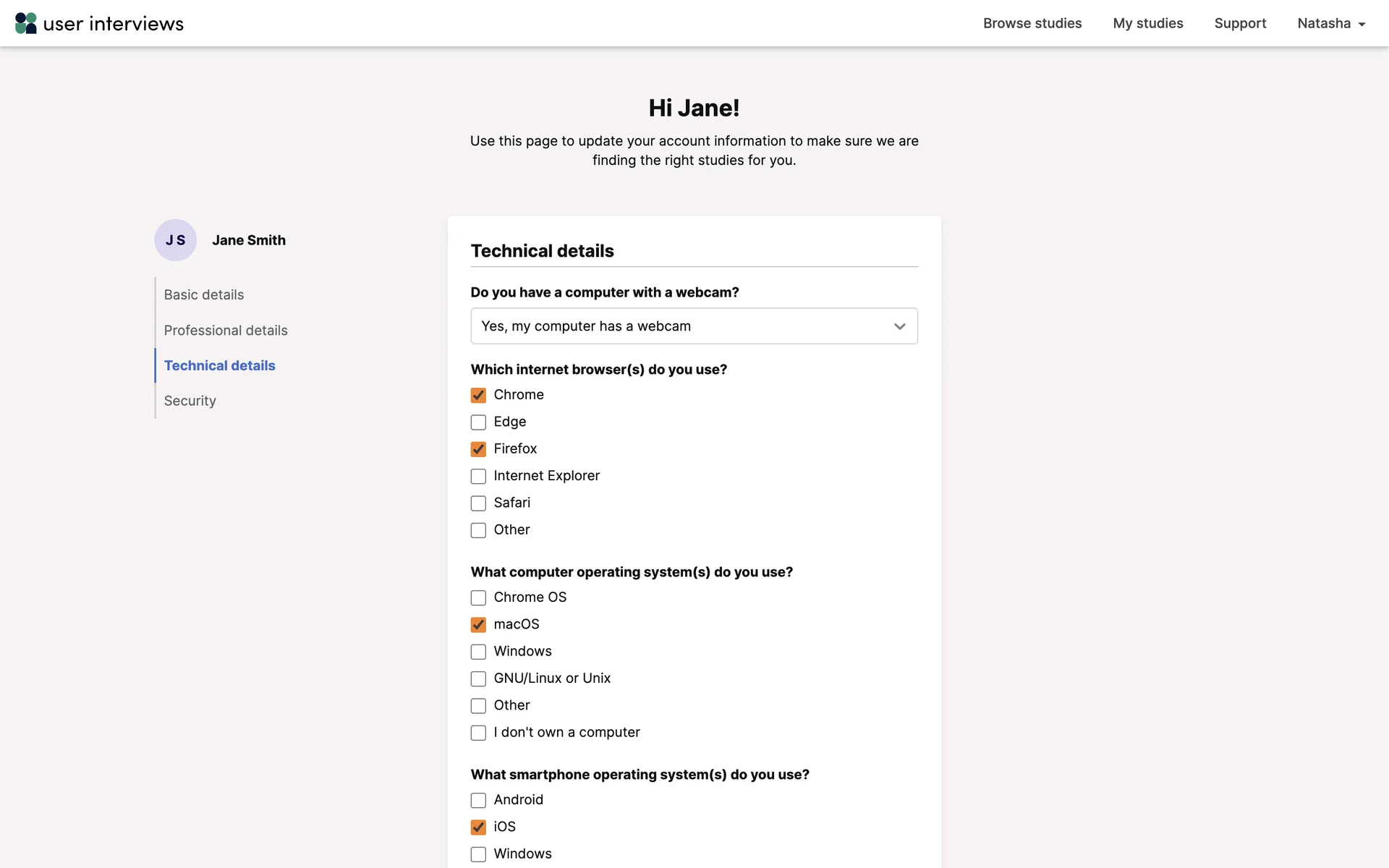Open the Browse studies link
Image resolution: width=1389 pixels, height=868 pixels.
click(1032, 23)
